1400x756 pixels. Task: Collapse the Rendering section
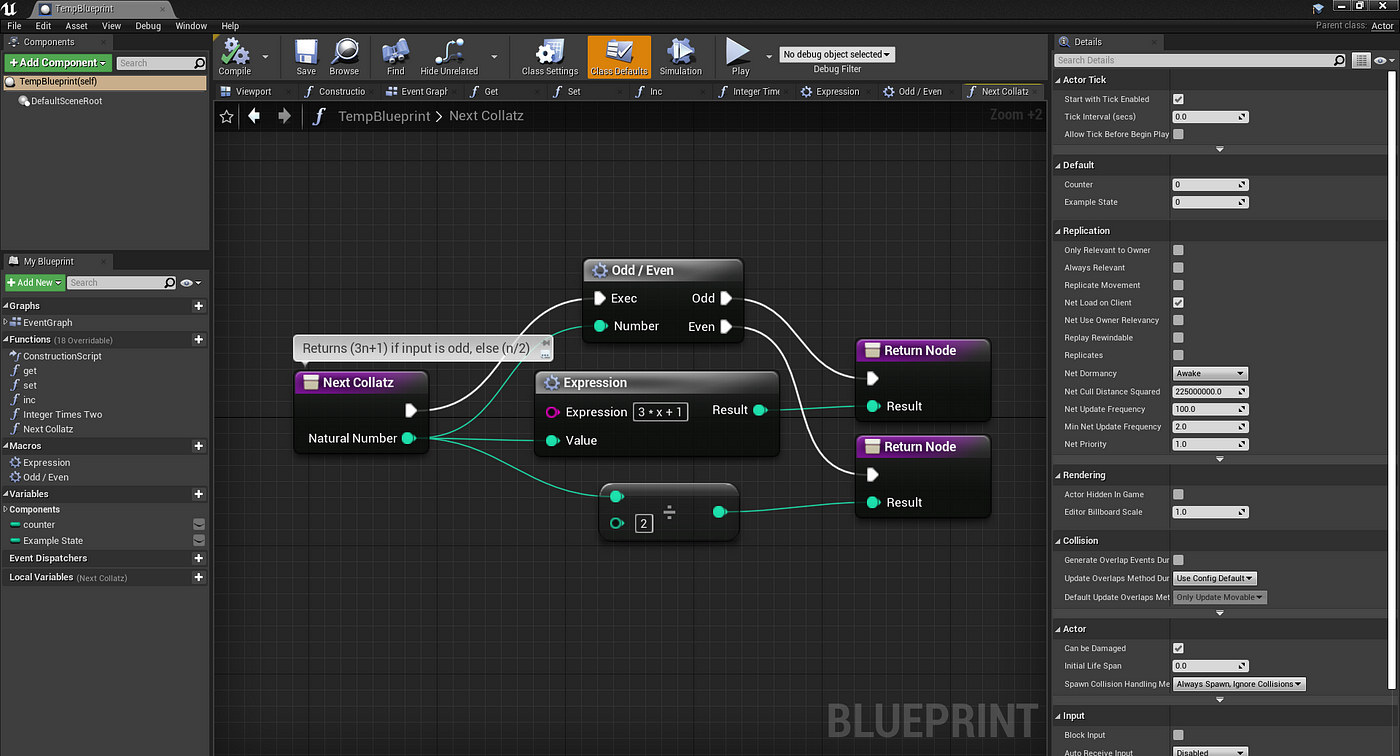(1059, 475)
